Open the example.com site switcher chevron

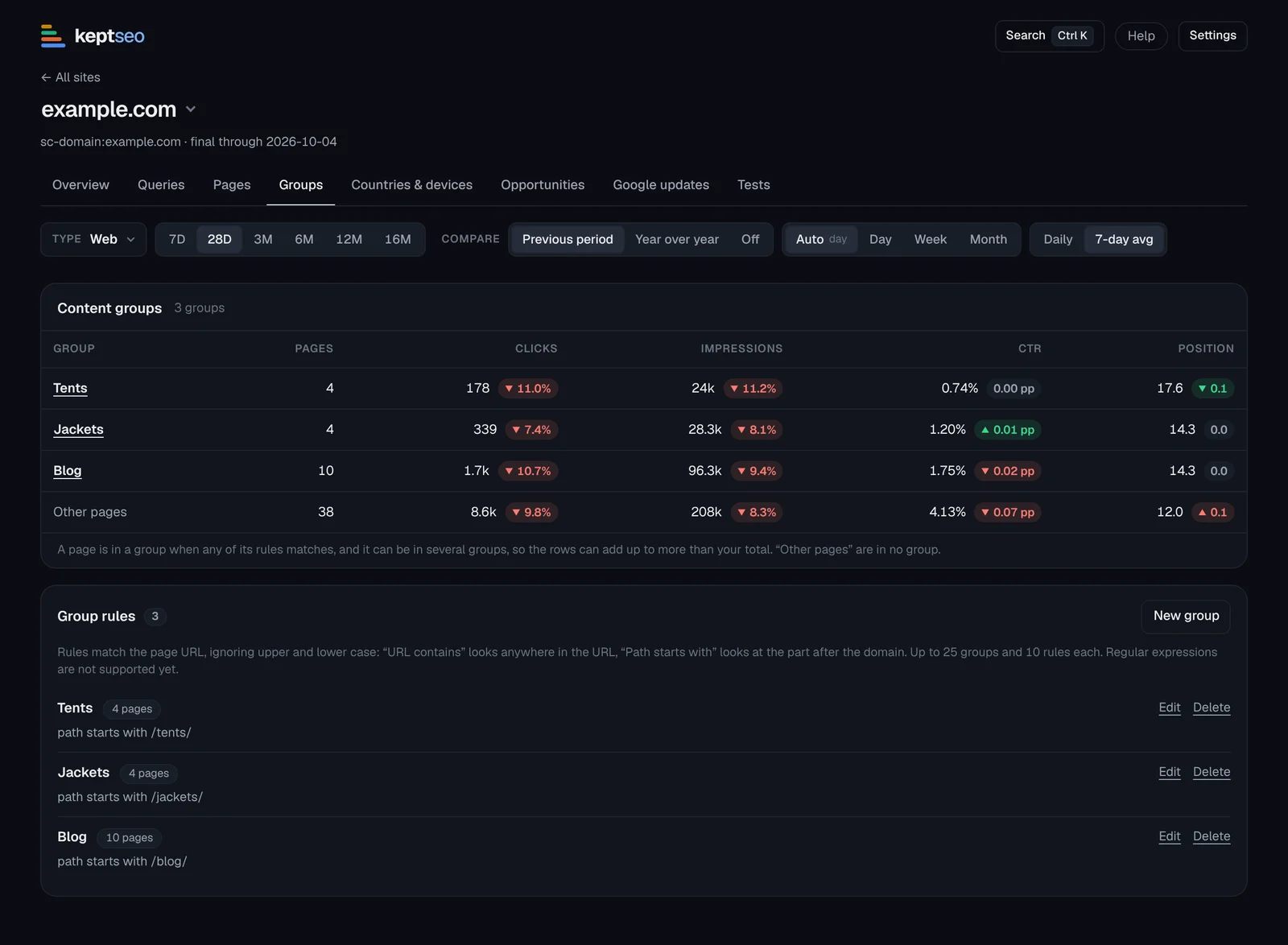coord(191,109)
